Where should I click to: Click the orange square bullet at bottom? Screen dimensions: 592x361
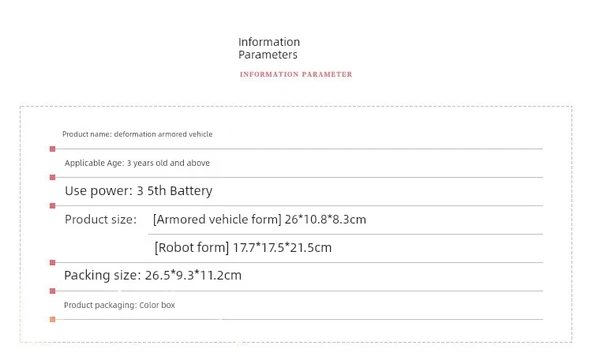click(52, 319)
